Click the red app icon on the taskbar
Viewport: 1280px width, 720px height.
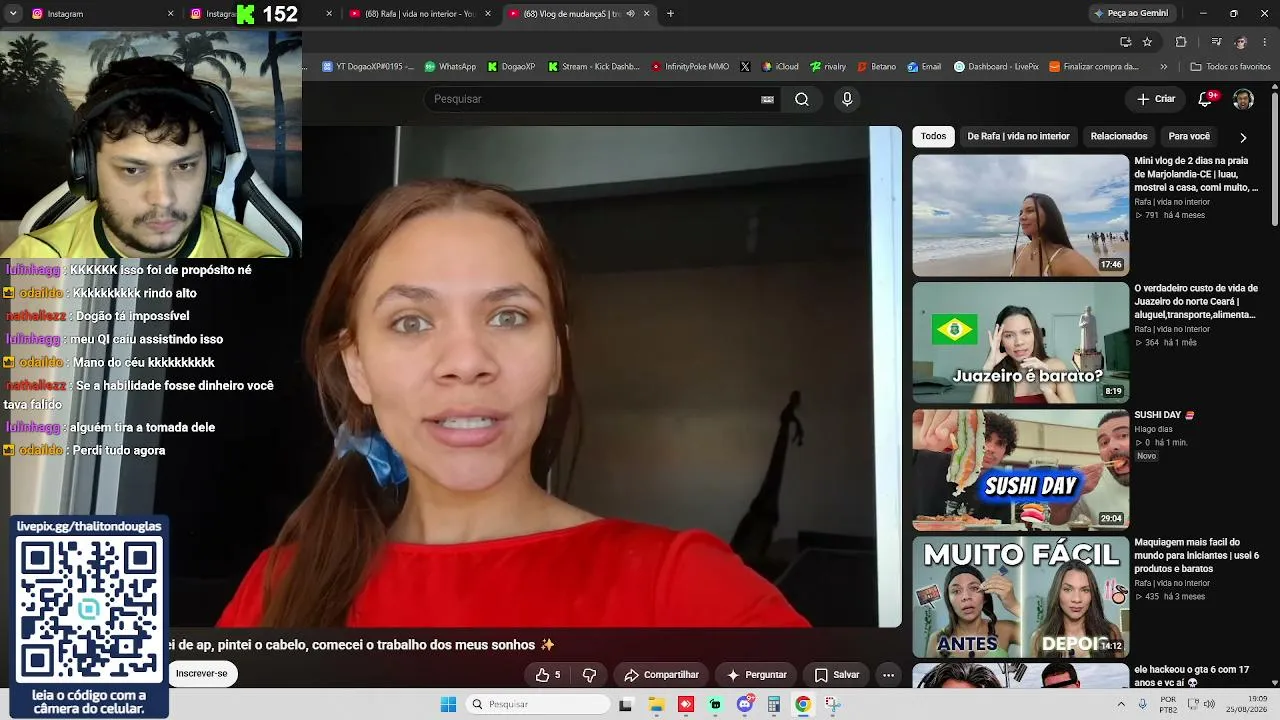click(x=685, y=704)
